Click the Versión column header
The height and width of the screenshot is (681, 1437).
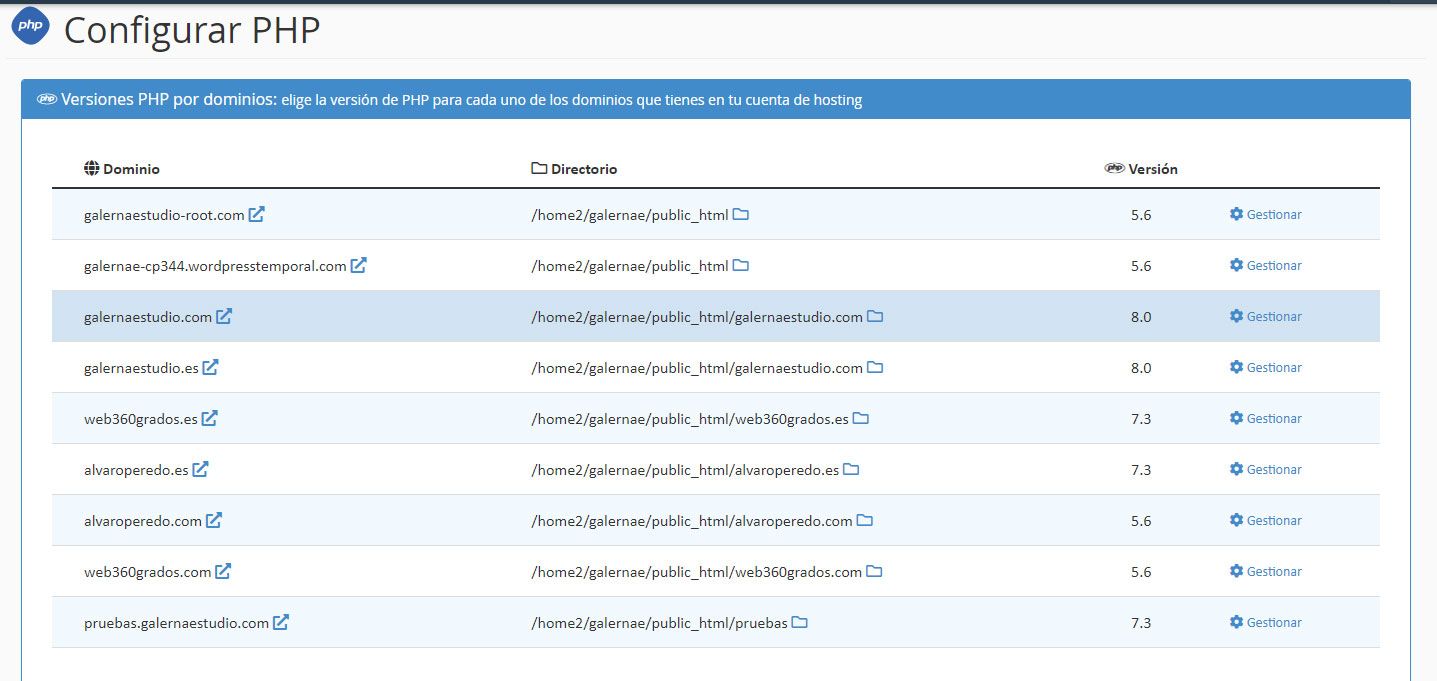tap(1141, 169)
